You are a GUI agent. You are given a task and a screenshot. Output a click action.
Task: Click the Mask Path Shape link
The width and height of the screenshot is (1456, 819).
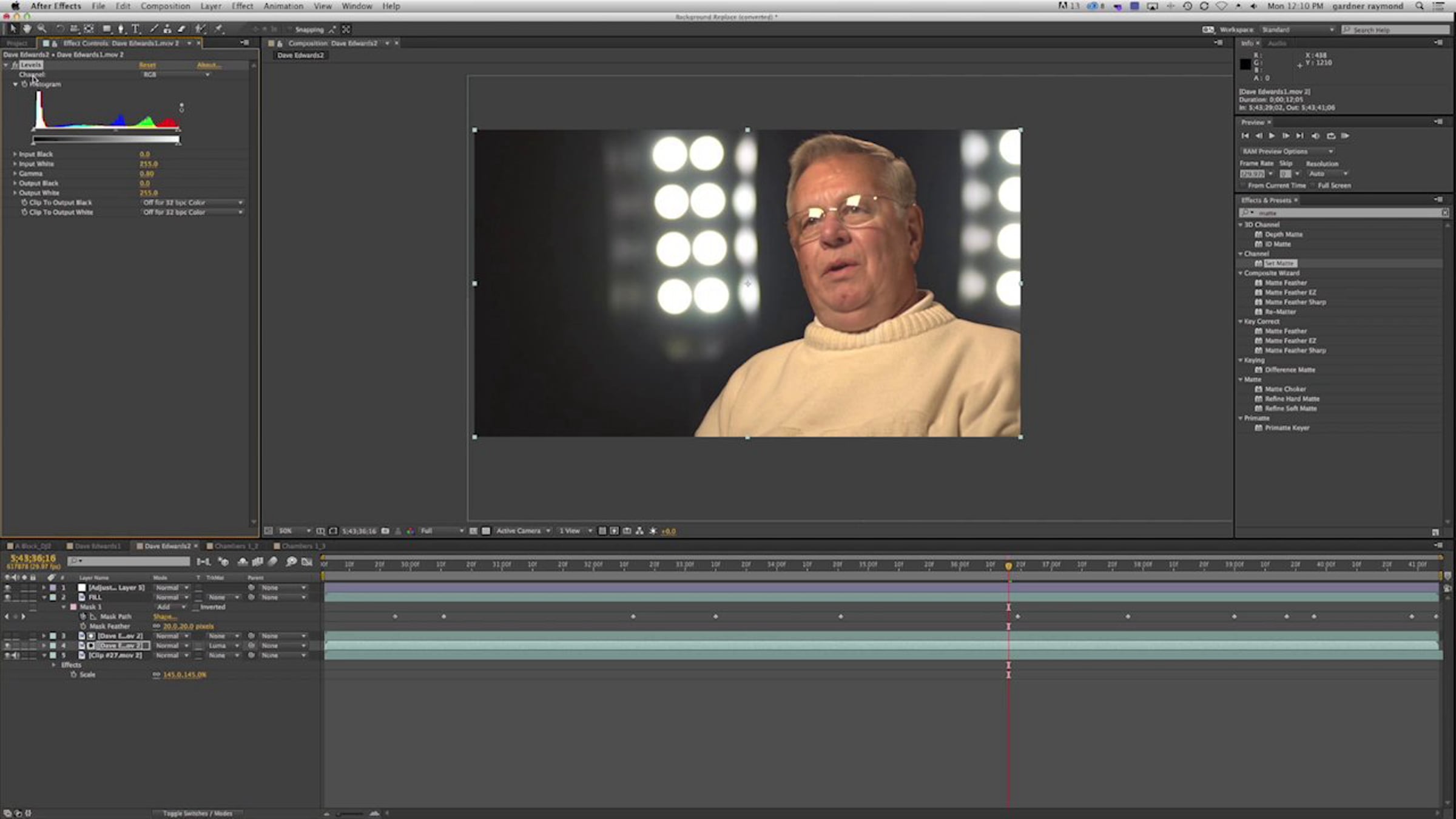164,616
